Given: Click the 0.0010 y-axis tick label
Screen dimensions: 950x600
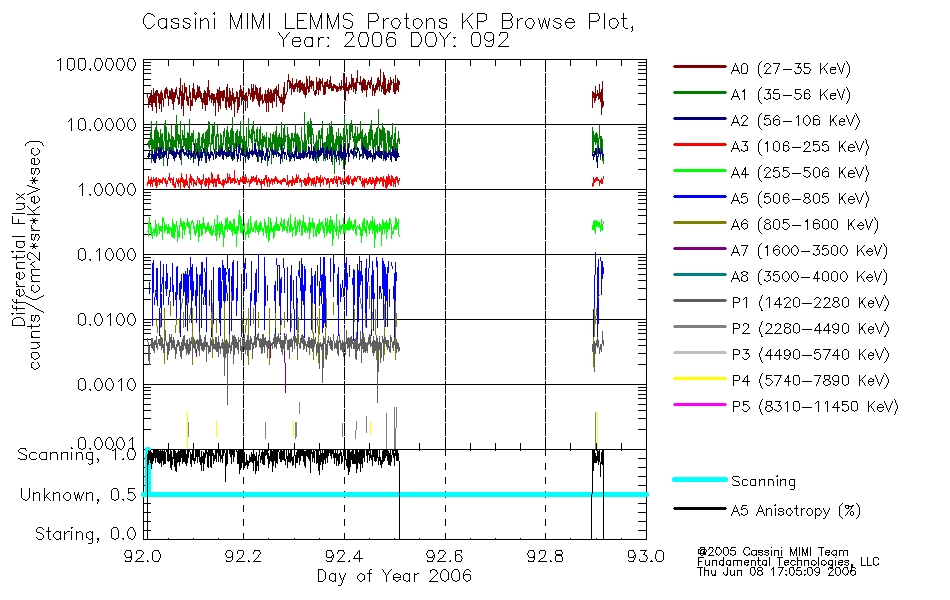Looking at the screenshot, I should (x=107, y=385).
